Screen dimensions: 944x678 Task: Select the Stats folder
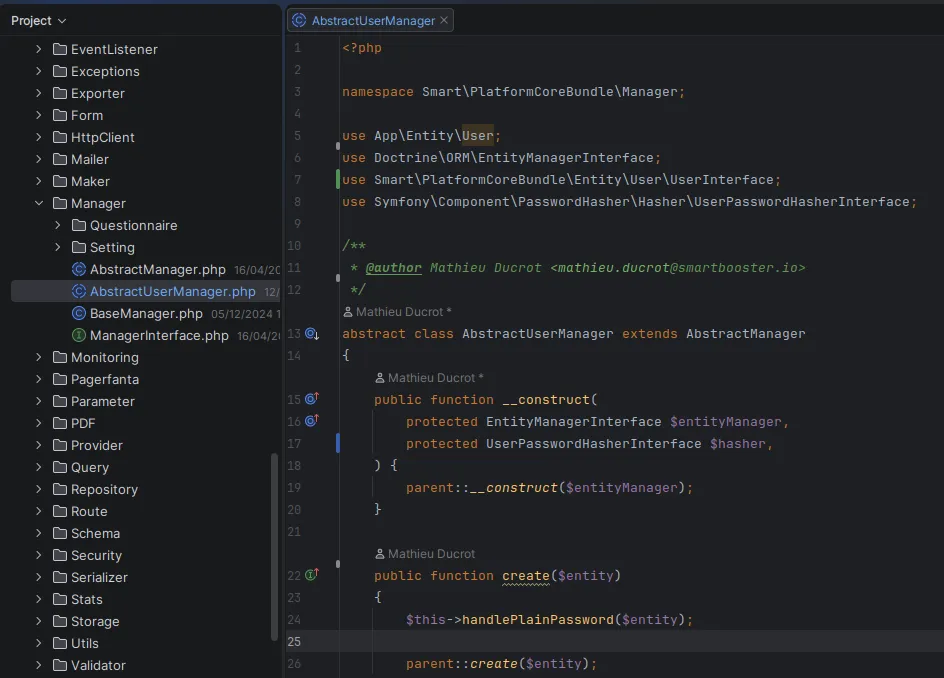pos(87,599)
